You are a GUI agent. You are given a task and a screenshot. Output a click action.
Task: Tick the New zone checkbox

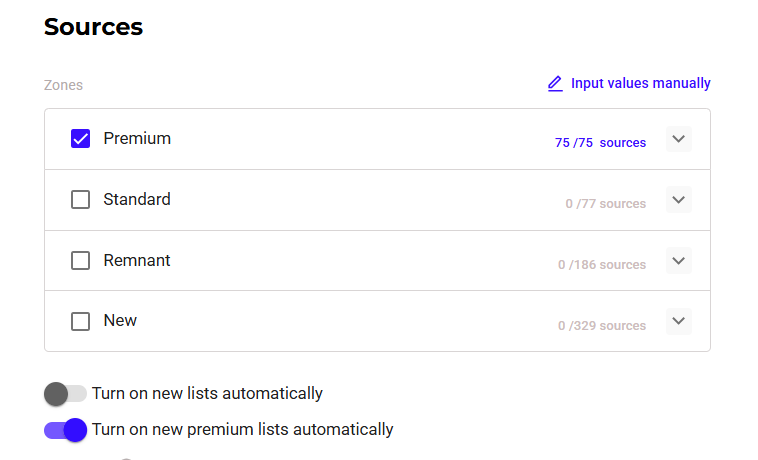coord(81,321)
